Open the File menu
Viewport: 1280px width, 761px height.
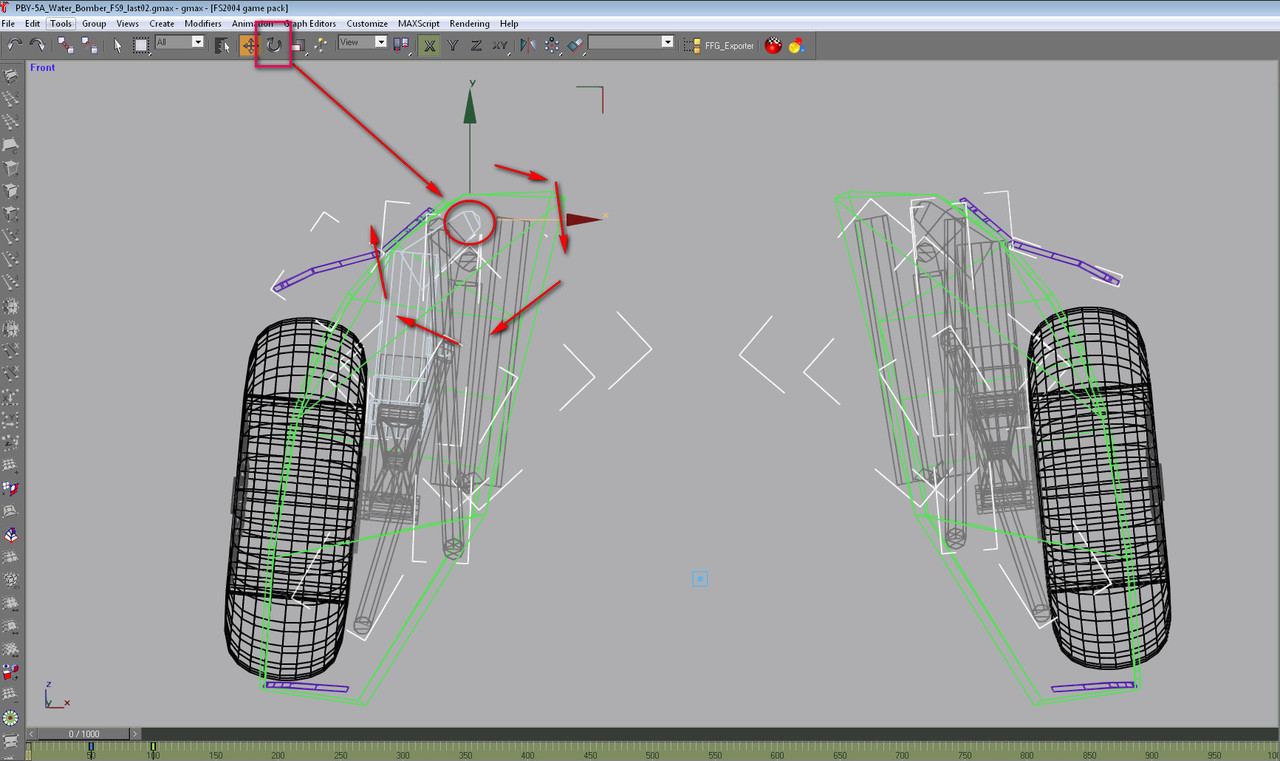pyautogui.click(x=8, y=23)
